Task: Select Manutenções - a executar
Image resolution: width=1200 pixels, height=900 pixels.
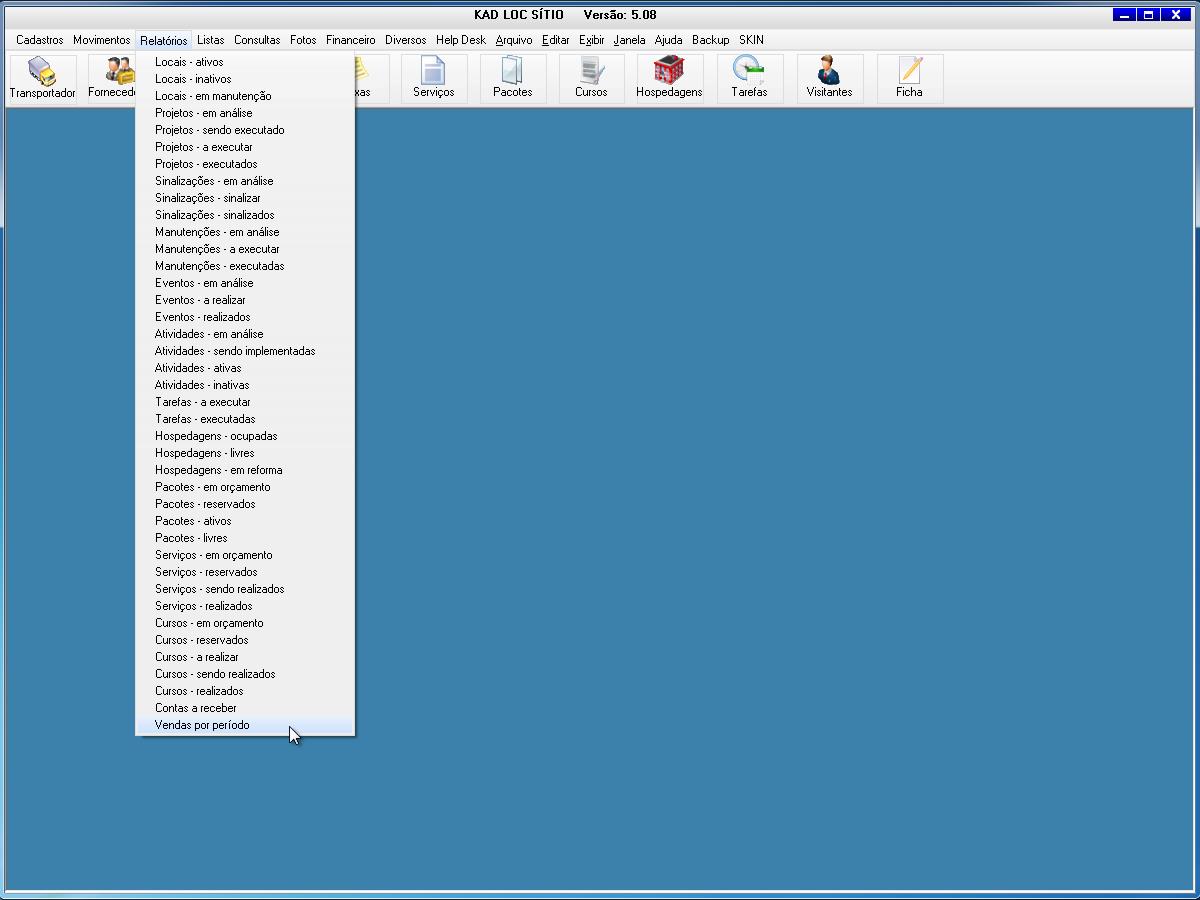Action: (245, 249)
